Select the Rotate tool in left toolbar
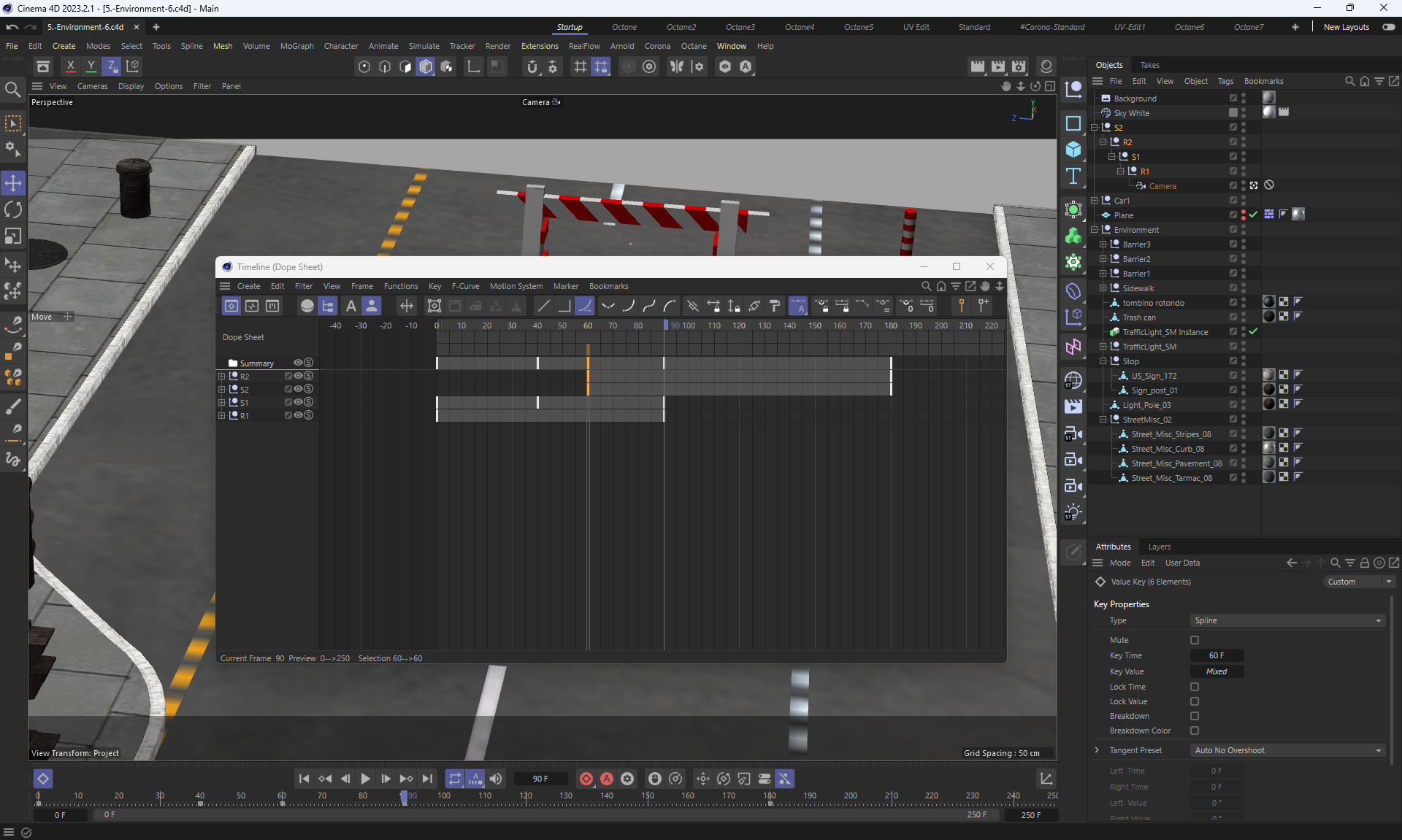 [x=13, y=210]
